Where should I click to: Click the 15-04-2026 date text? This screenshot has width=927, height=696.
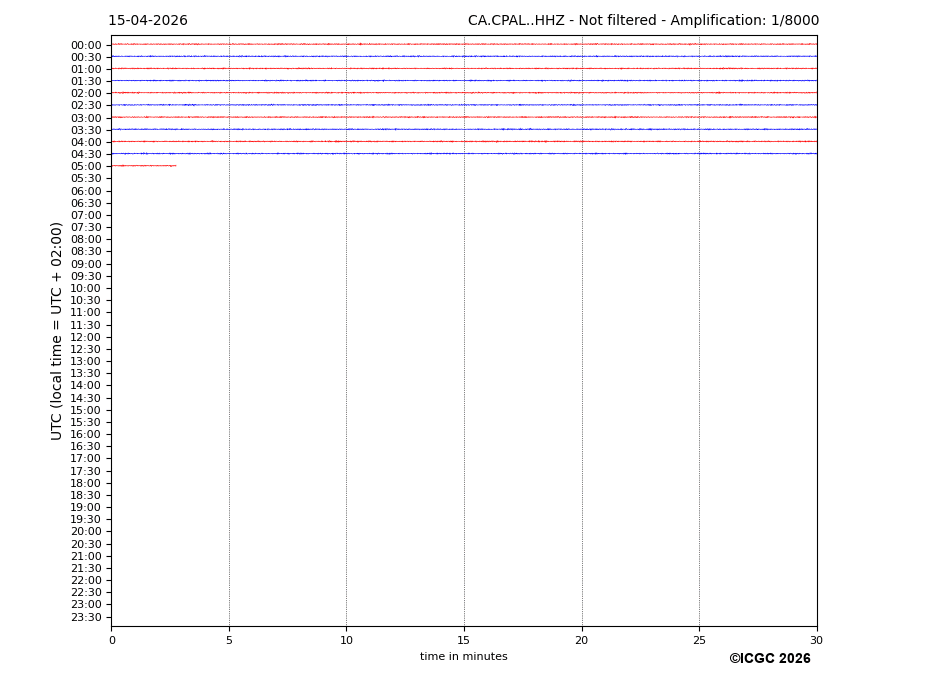point(148,21)
